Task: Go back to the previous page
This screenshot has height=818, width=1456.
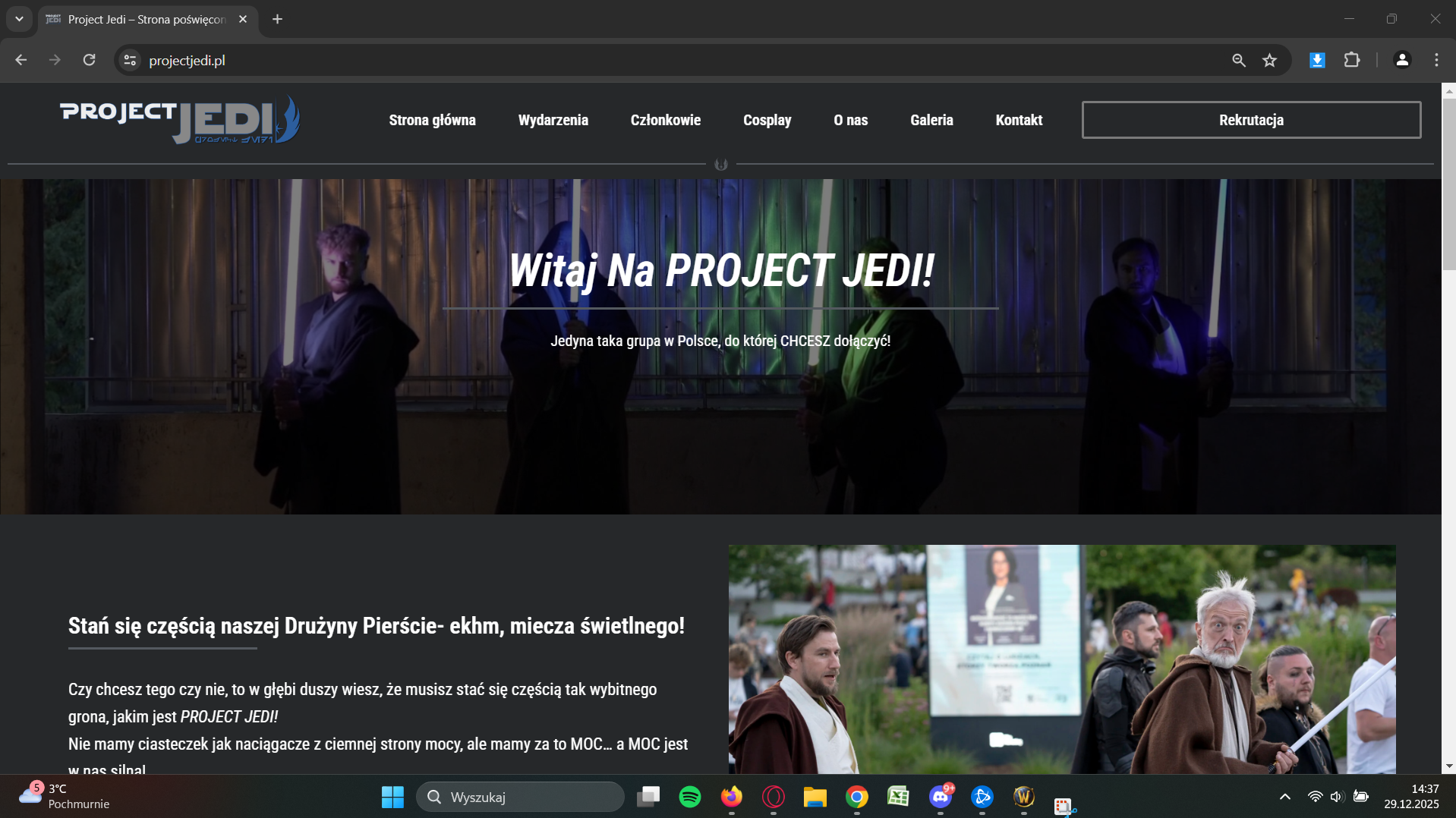Action: (21, 60)
